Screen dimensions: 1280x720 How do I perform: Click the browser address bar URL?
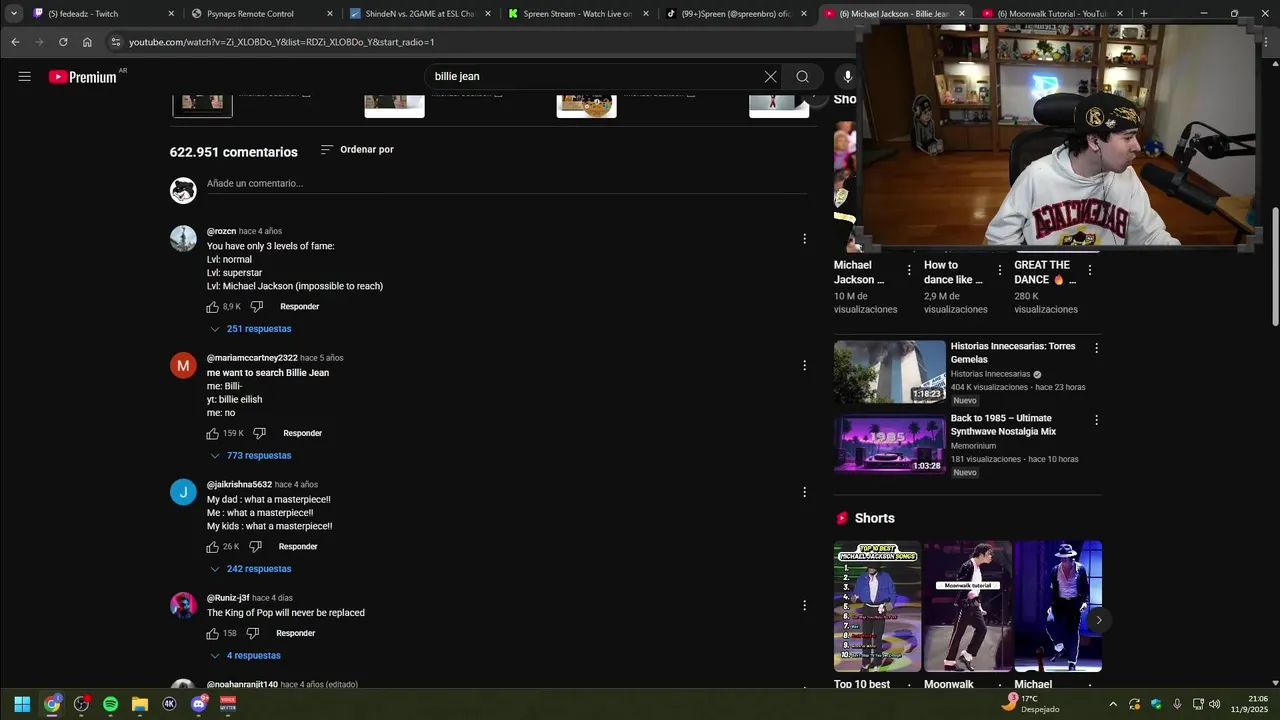tap(281, 42)
